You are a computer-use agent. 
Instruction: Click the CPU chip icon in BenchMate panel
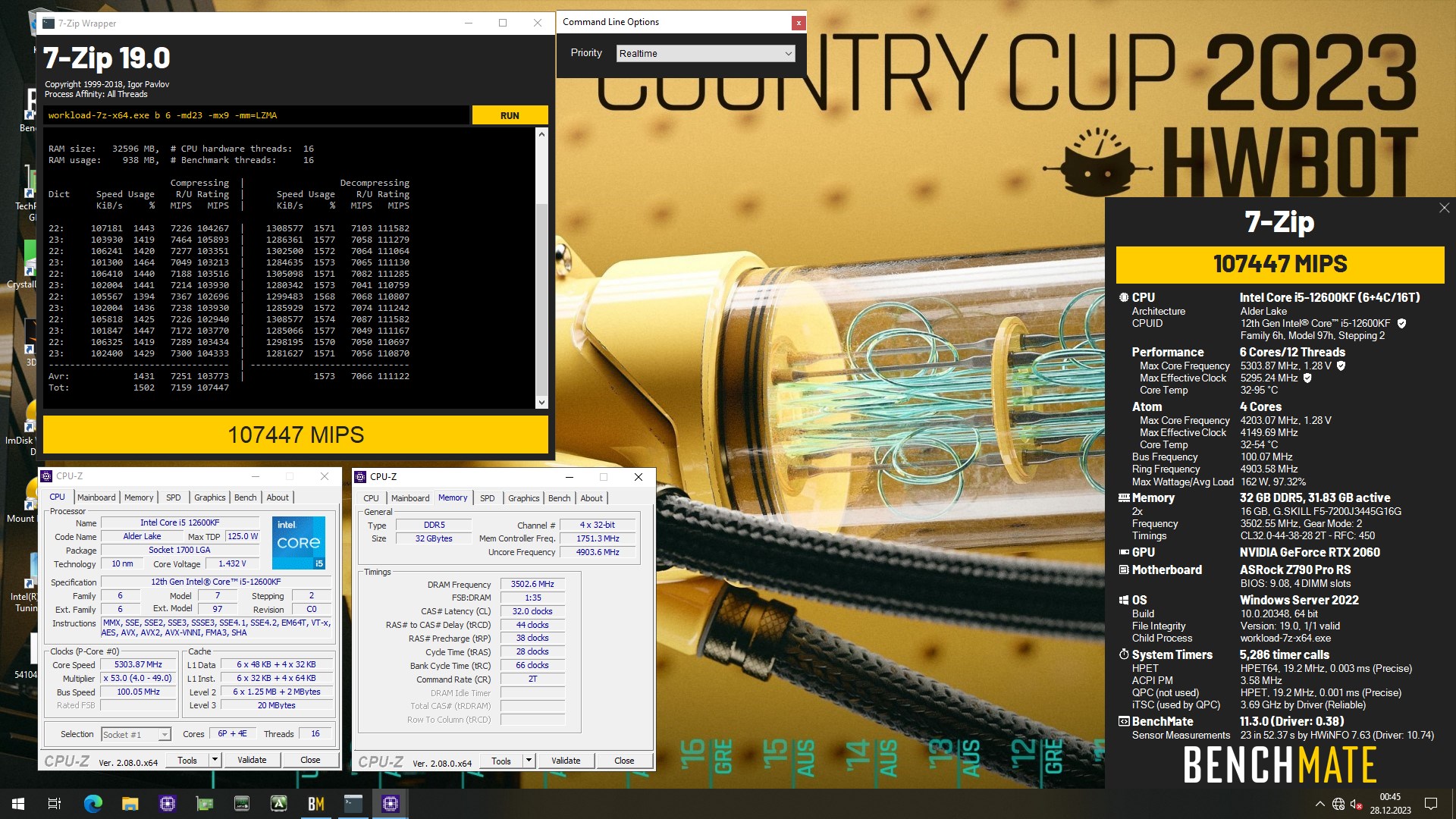click(1124, 297)
